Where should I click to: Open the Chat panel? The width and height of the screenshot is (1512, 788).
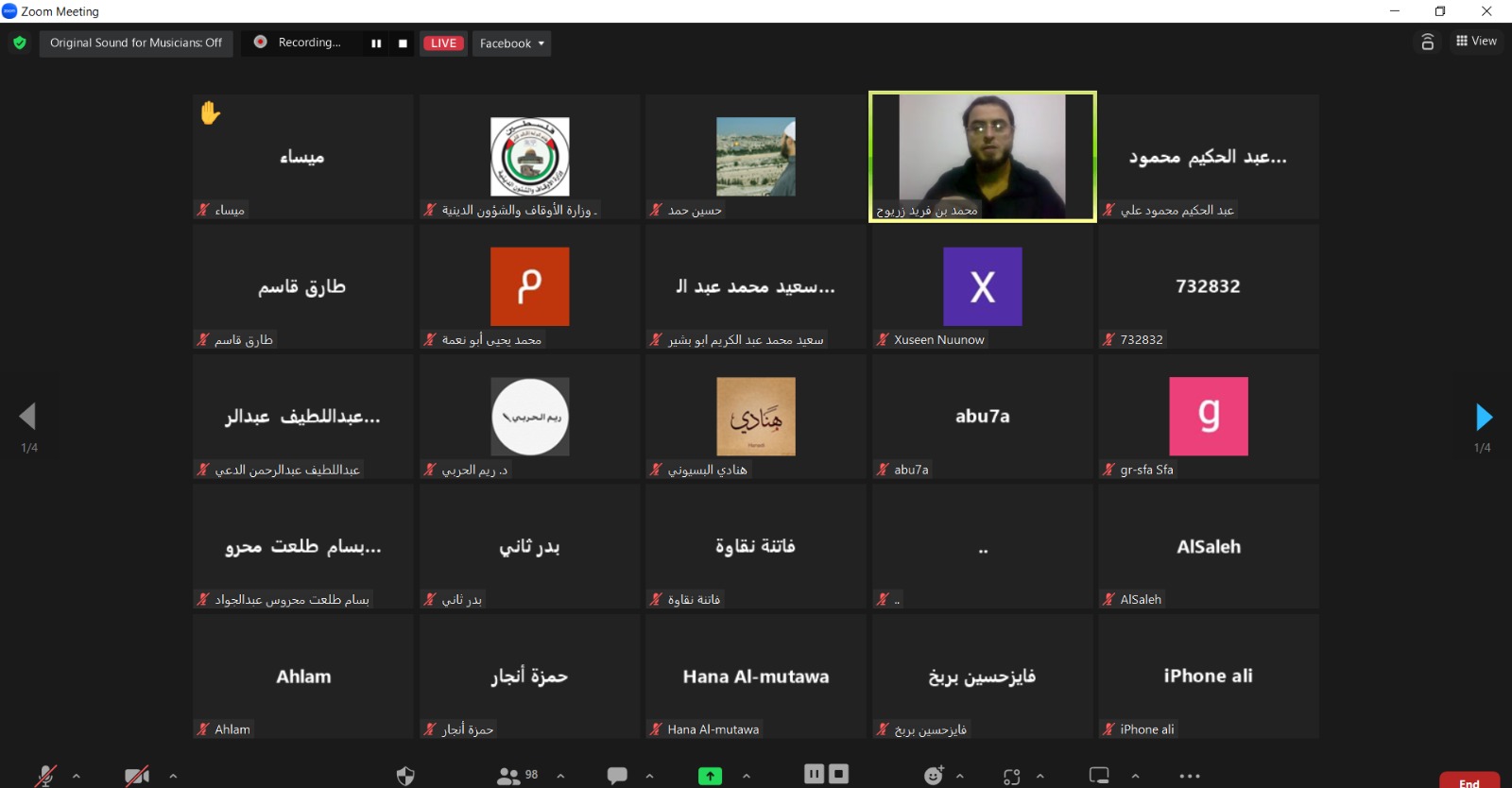coord(617,776)
